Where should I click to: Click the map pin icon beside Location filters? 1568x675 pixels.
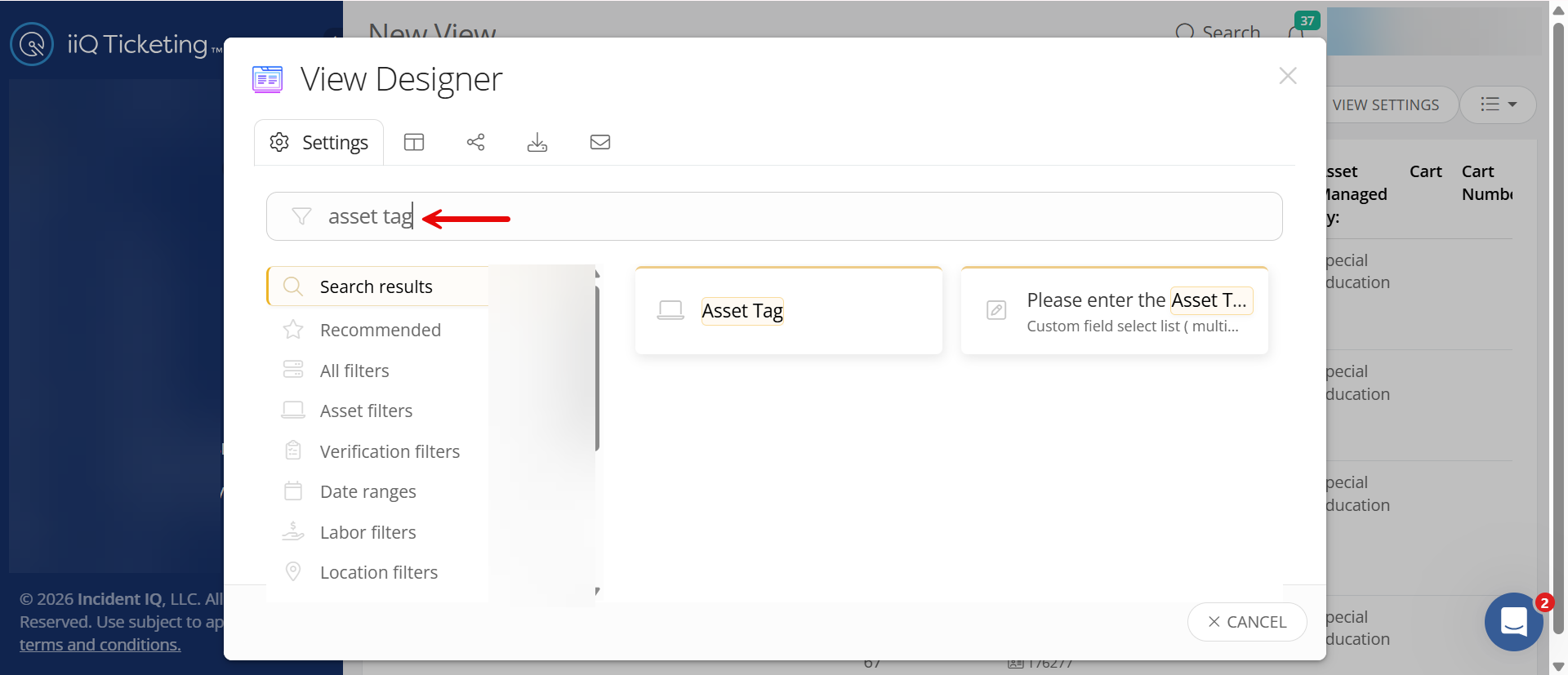[293, 571]
